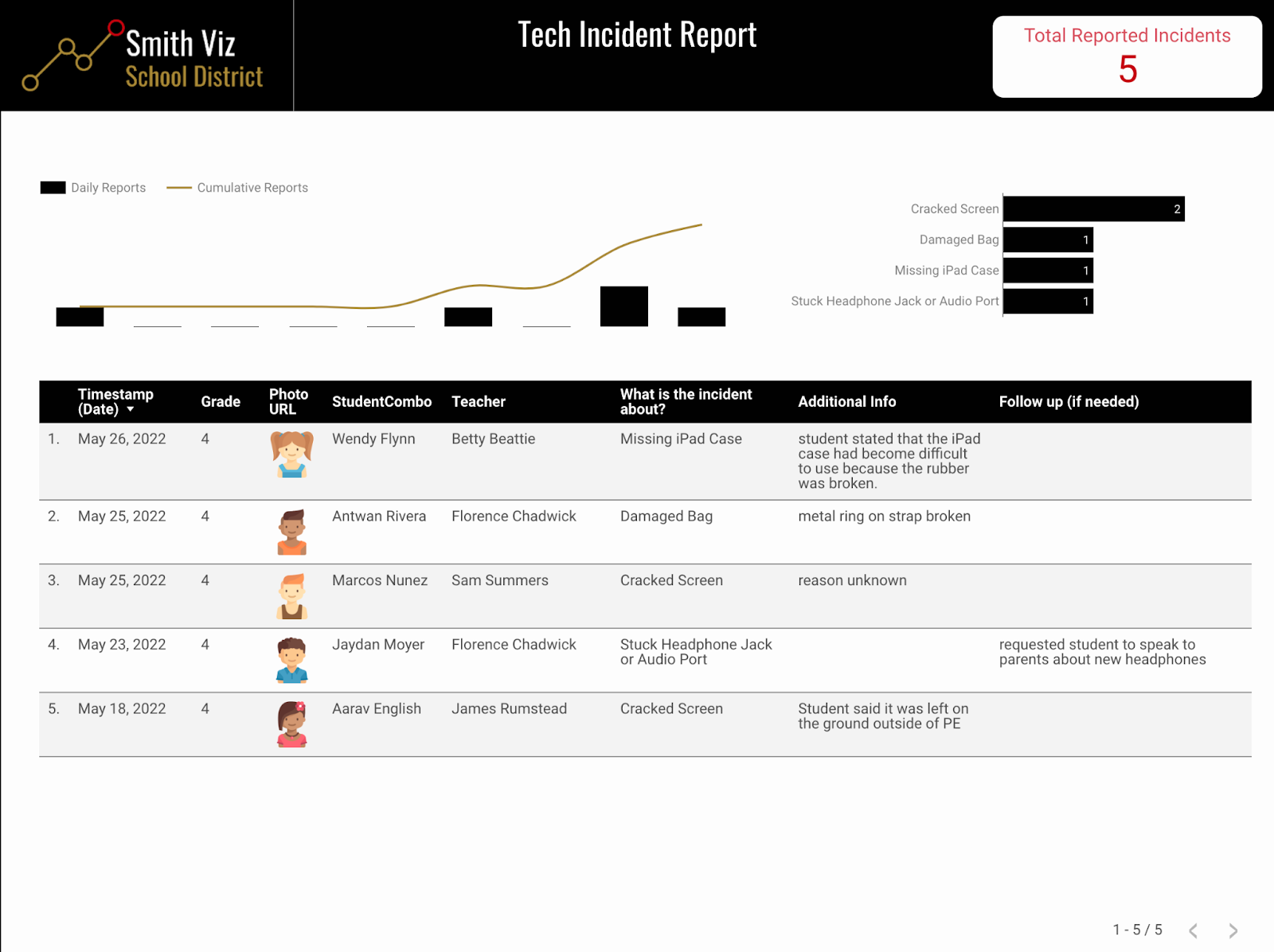This screenshot has width=1274, height=952.
Task: Select student name Wendy Flynn
Action: click(x=373, y=439)
